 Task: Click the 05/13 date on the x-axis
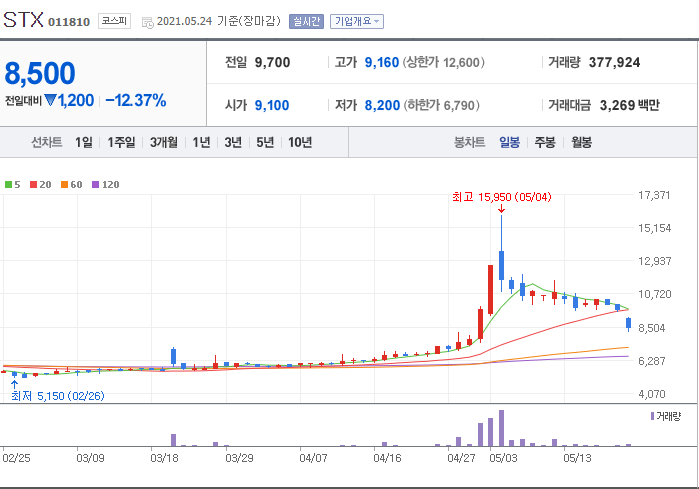coord(577,459)
